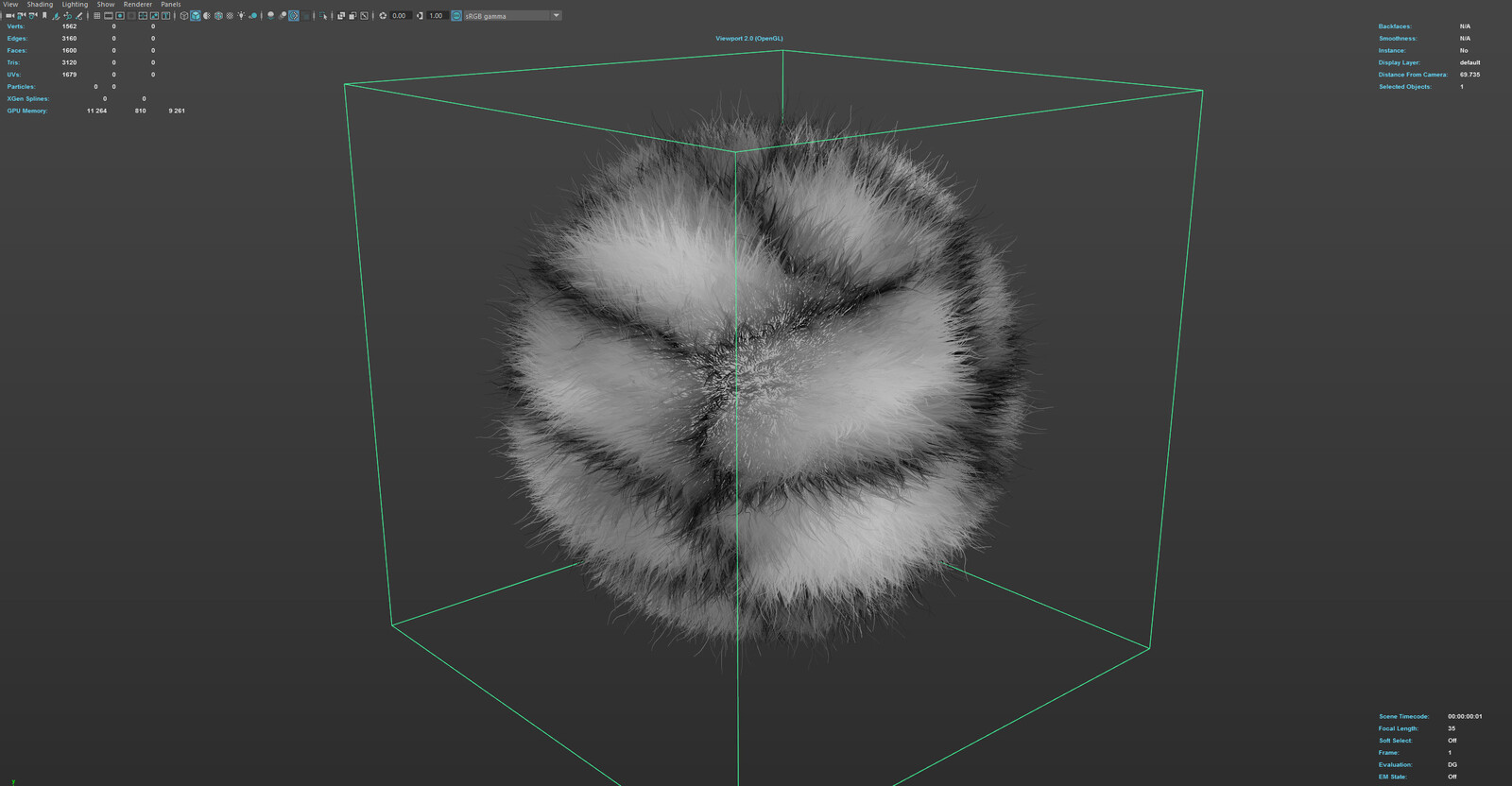Viewport: 1512px width, 786px height.
Task: Toggle Wireframe on Shaded icon
Action: 218,15
